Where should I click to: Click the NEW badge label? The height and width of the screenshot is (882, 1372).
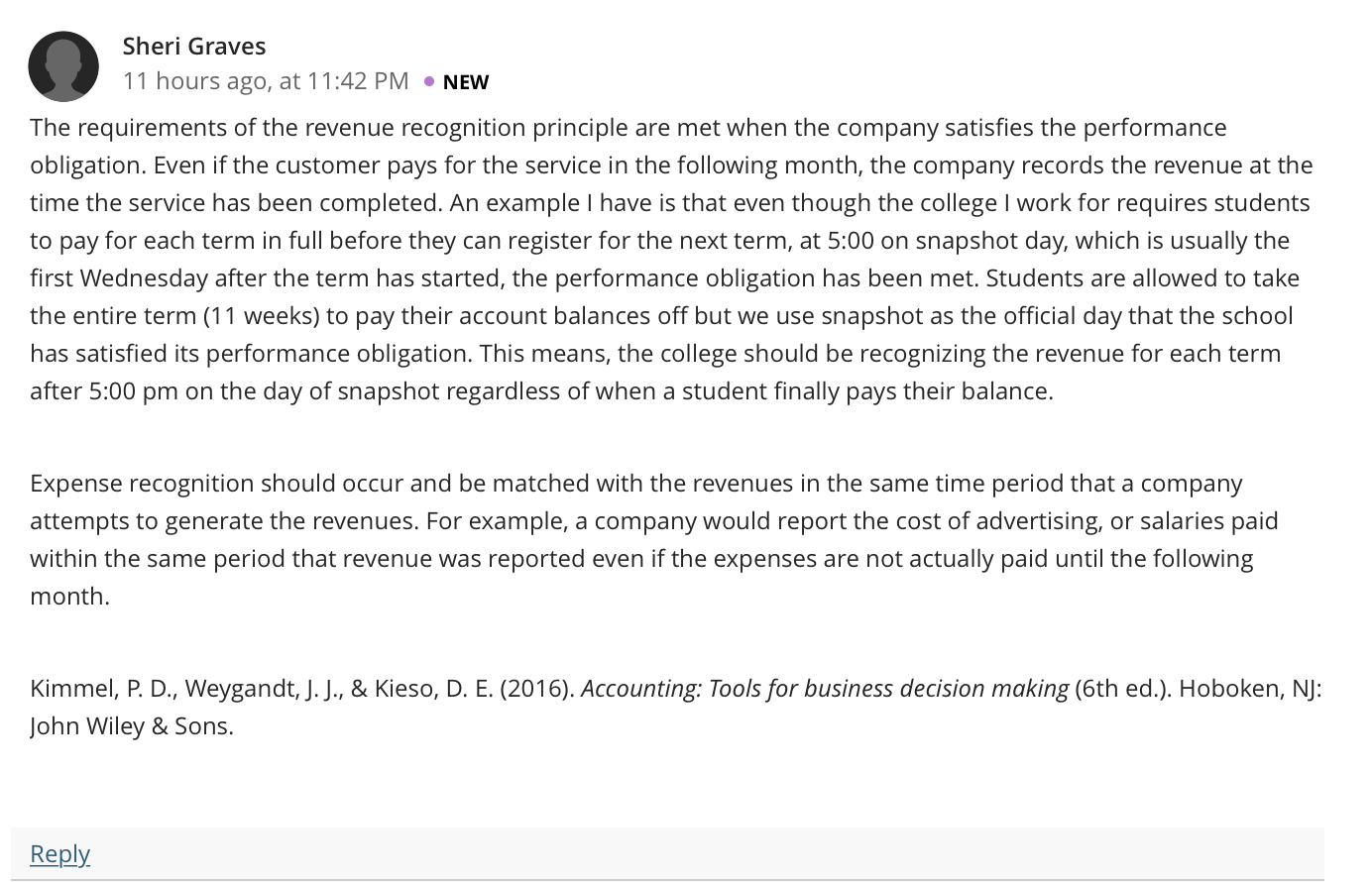pos(466,82)
